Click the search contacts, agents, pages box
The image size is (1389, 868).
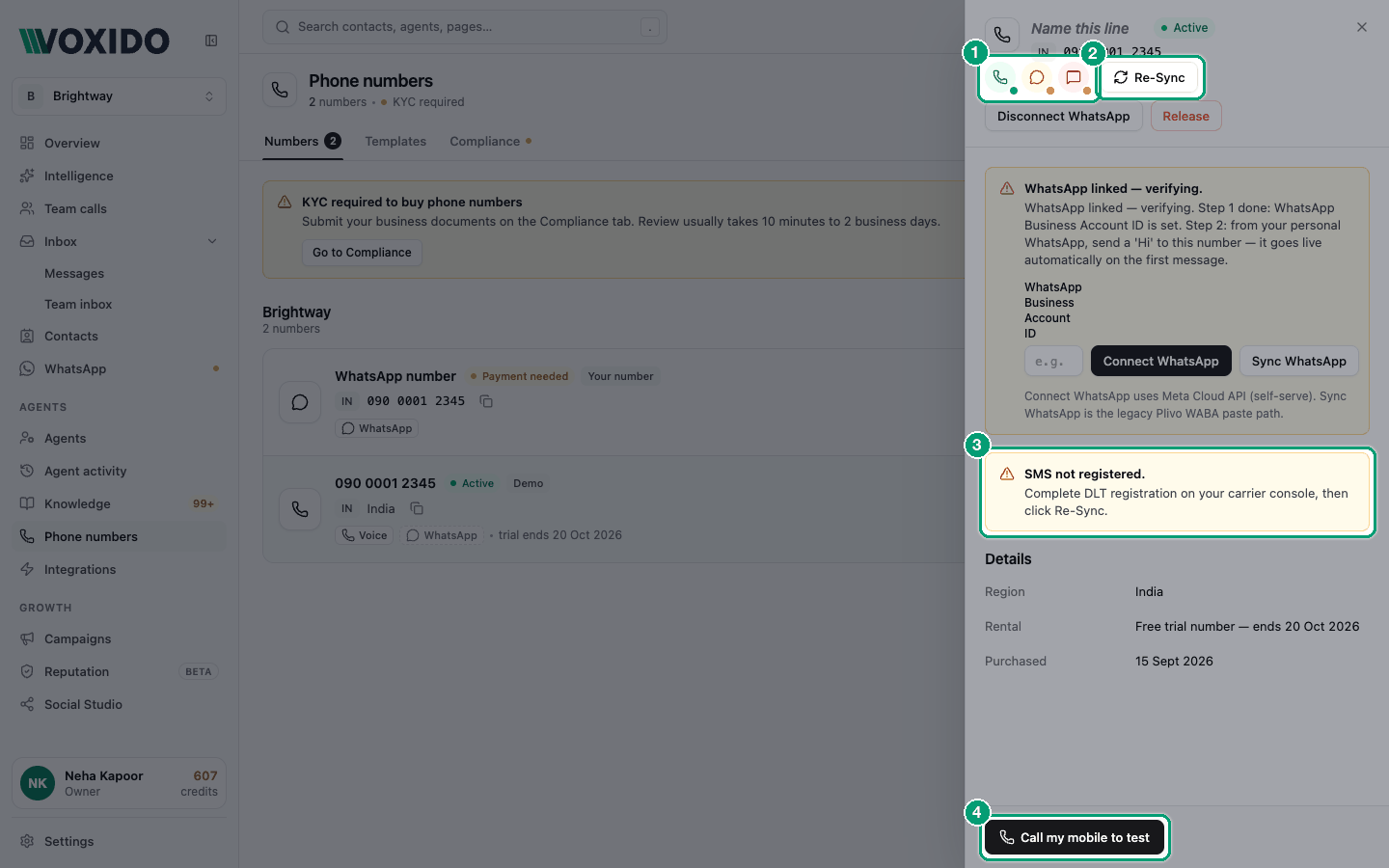point(465,27)
